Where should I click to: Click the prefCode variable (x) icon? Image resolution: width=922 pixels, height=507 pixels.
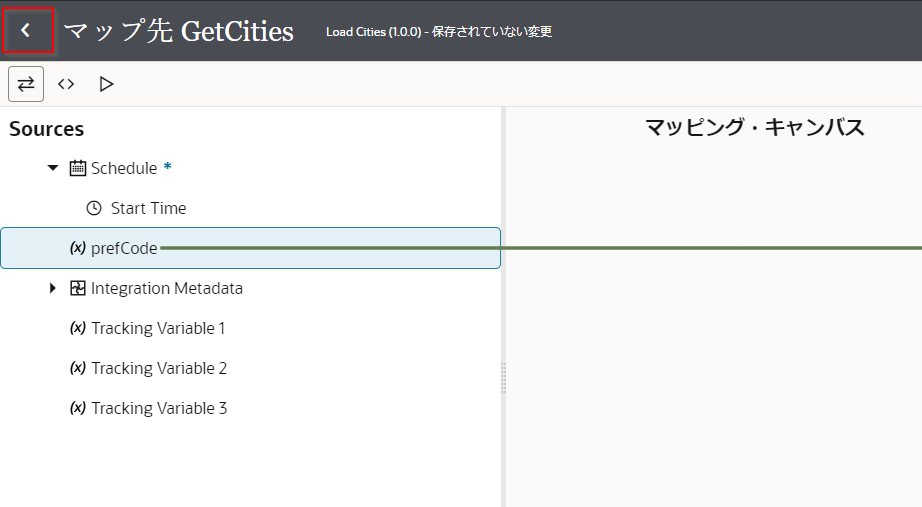click(78, 248)
